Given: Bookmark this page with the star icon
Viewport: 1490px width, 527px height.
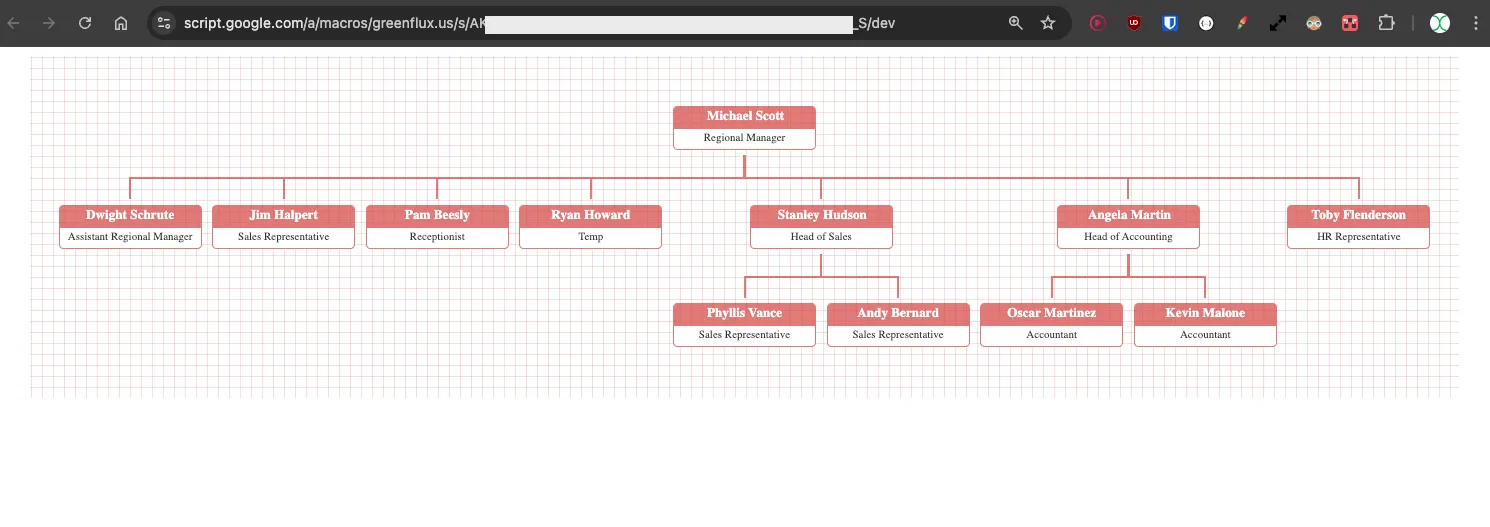Looking at the screenshot, I should (x=1048, y=23).
